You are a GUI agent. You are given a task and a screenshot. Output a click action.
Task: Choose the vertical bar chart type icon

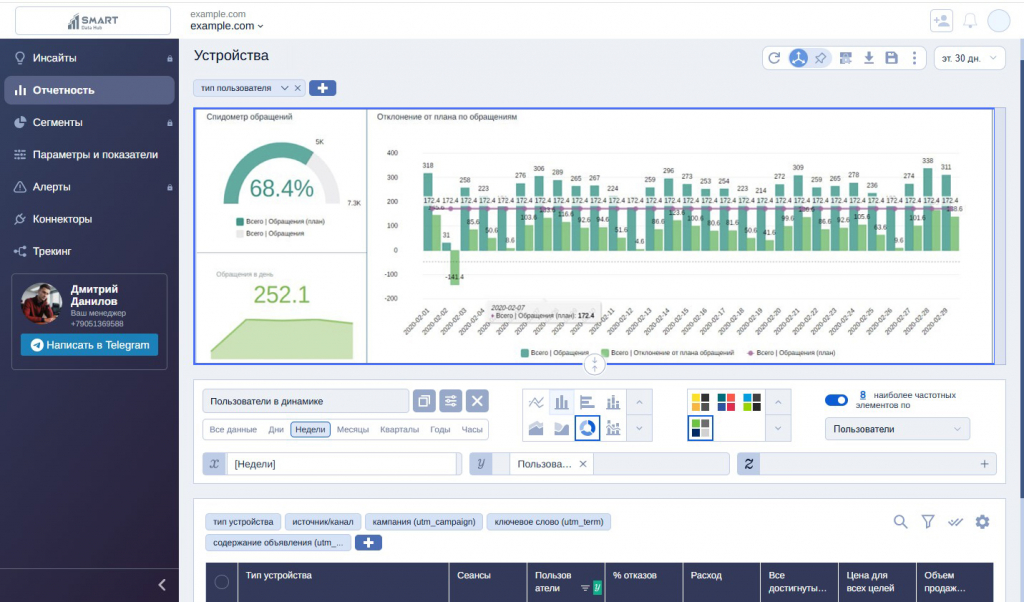click(562, 402)
